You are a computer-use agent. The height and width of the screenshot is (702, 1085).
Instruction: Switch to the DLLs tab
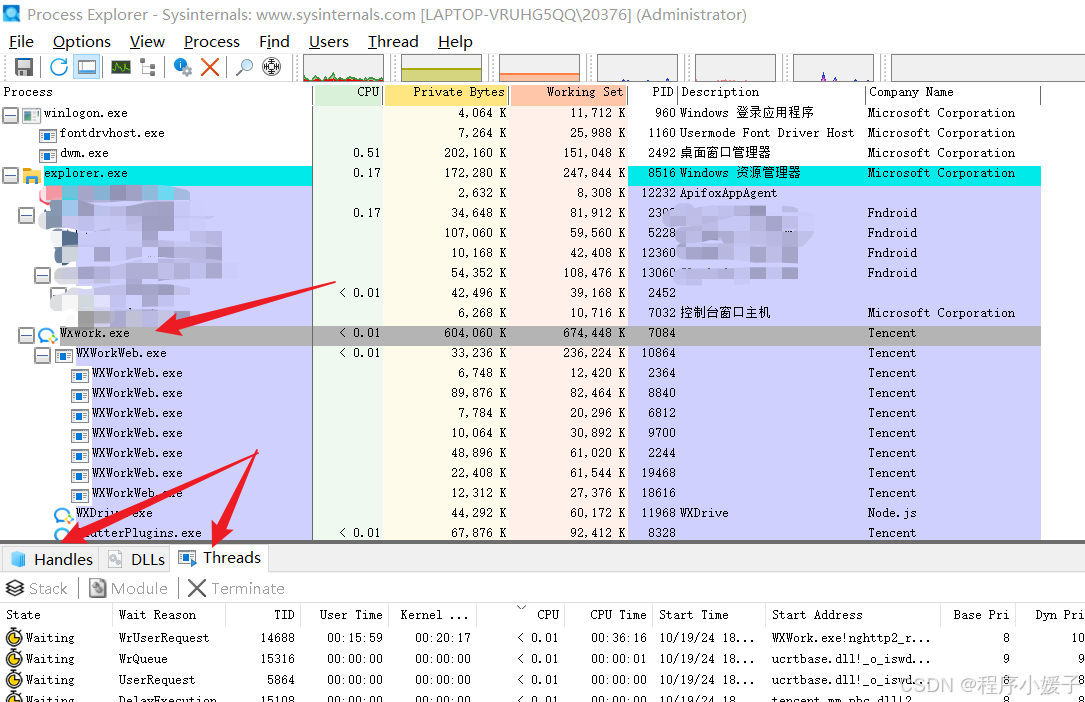pyautogui.click(x=137, y=559)
